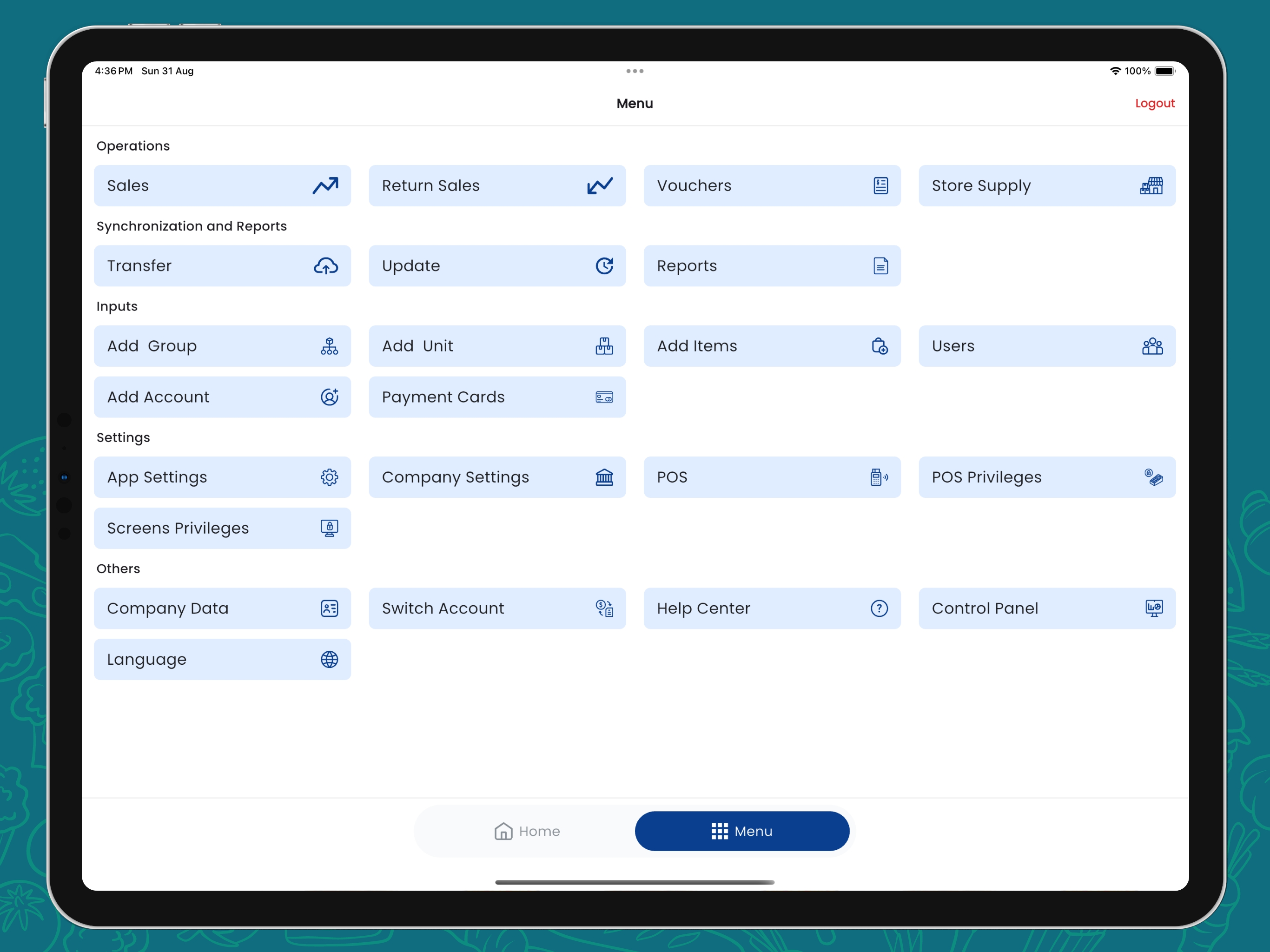Viewport: 1270px width, 952px height.
Task: Tap the Return Sales chart icon
Action: [x=600, y=185]
